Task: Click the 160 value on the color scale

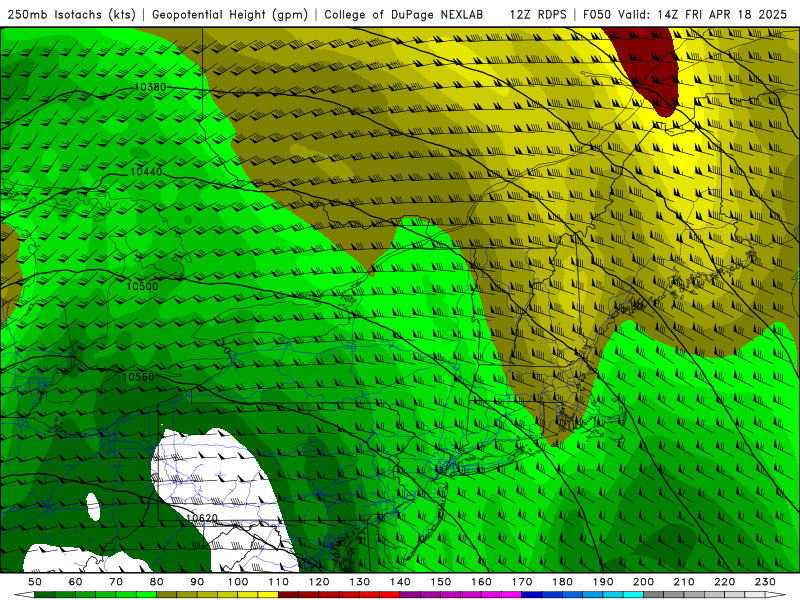Action: point(481,582)
